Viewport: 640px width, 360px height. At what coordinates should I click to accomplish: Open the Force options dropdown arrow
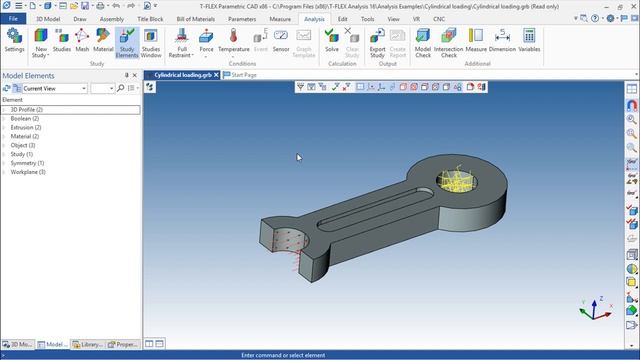click(x=206, y=56)
